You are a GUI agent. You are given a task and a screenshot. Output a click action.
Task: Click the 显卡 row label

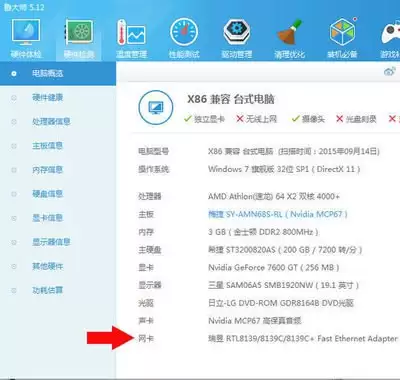tap(146, 267)
